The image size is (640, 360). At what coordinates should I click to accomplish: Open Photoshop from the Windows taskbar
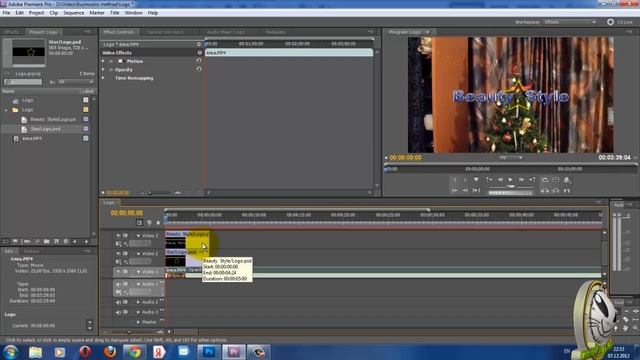click(x=209, y=352)
